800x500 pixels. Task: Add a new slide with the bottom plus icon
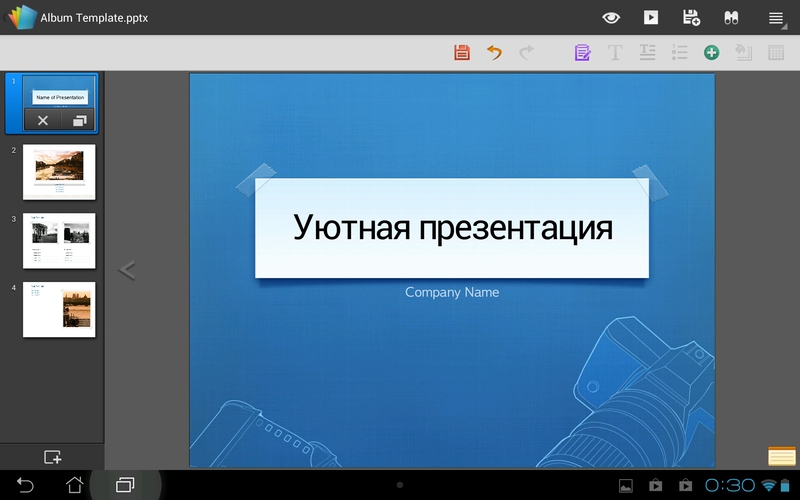(x=52, y=457)
